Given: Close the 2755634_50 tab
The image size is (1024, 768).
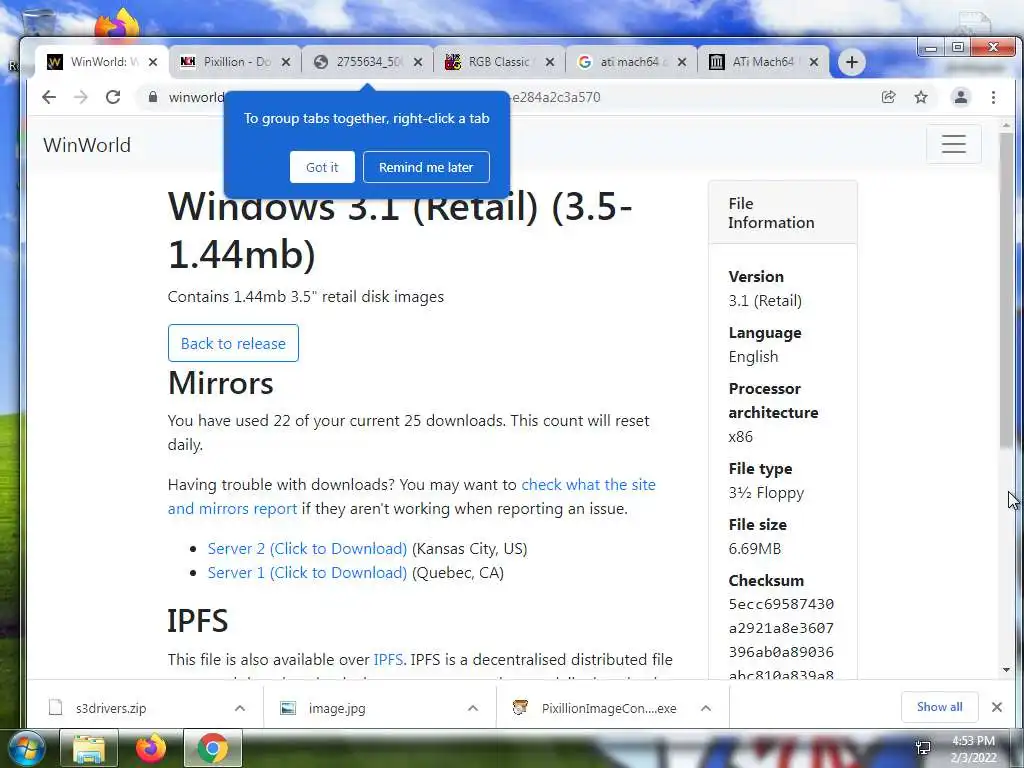Looking at the screenshot, I should click(x=418, y=62).
